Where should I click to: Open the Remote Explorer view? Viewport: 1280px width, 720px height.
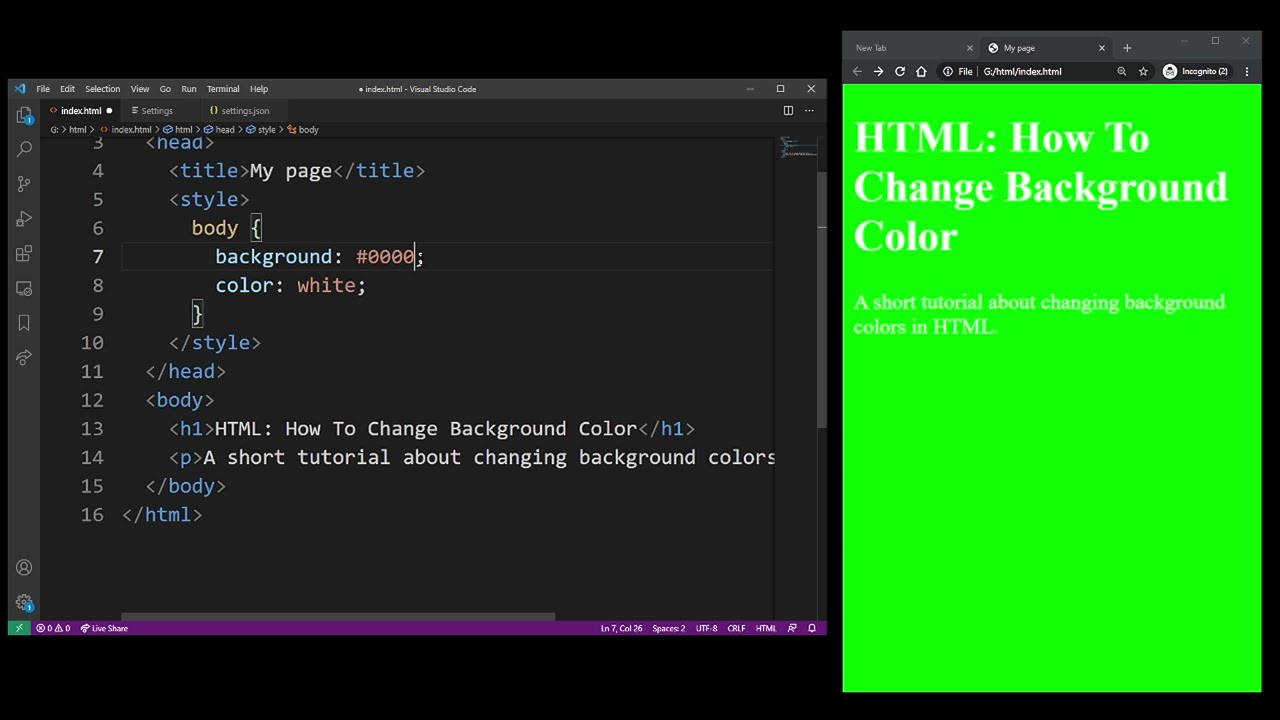click(x=24, y=288)
